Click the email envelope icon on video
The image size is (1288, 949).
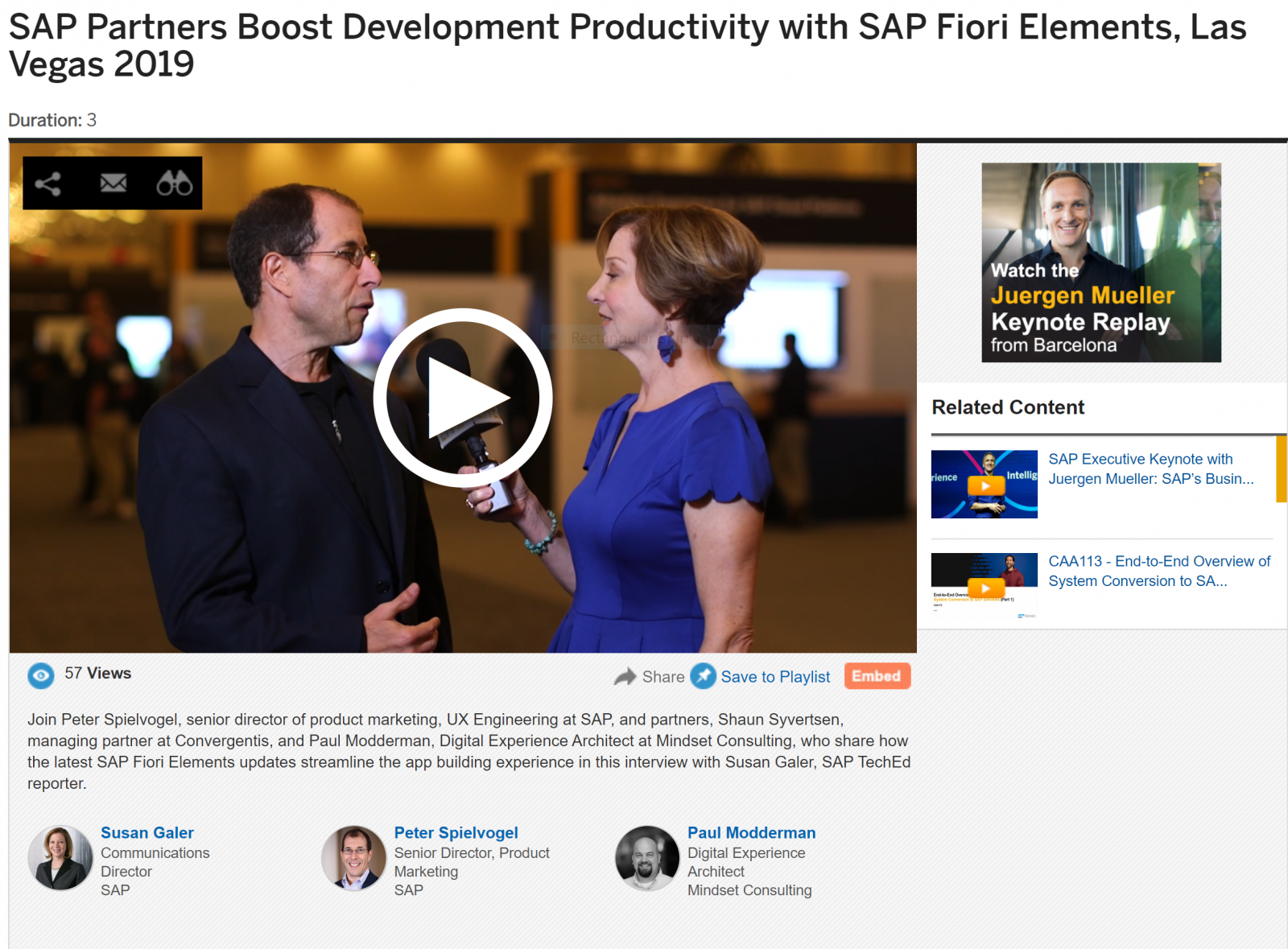point(113,184)
